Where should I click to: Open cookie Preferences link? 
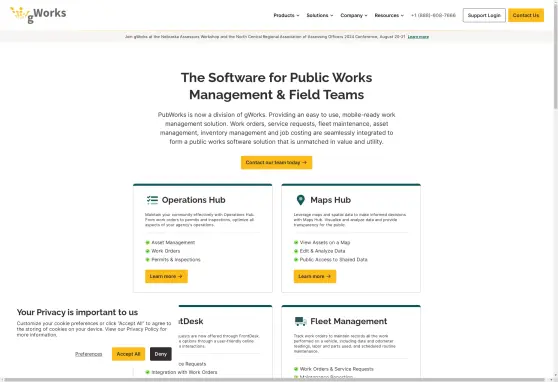click(x=89, y=354)
